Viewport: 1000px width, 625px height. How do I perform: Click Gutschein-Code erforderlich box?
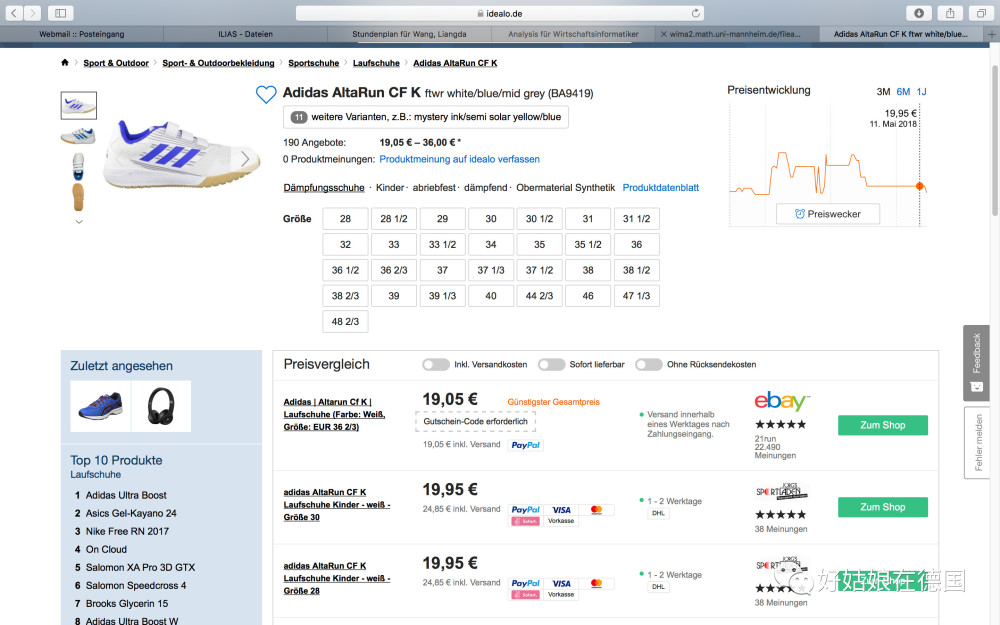[475, 422]
